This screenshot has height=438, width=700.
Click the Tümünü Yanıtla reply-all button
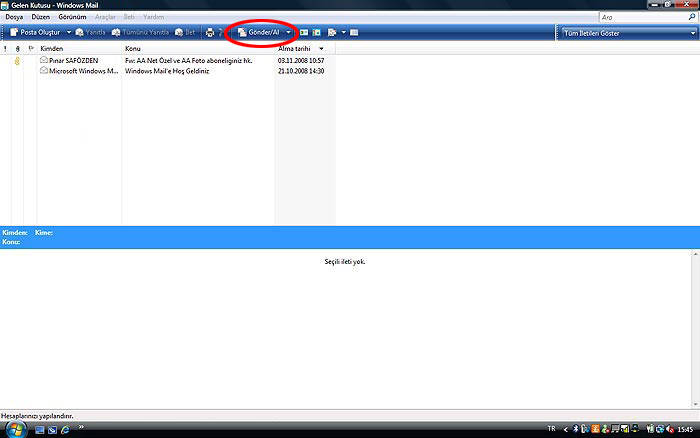pos(140,33)
